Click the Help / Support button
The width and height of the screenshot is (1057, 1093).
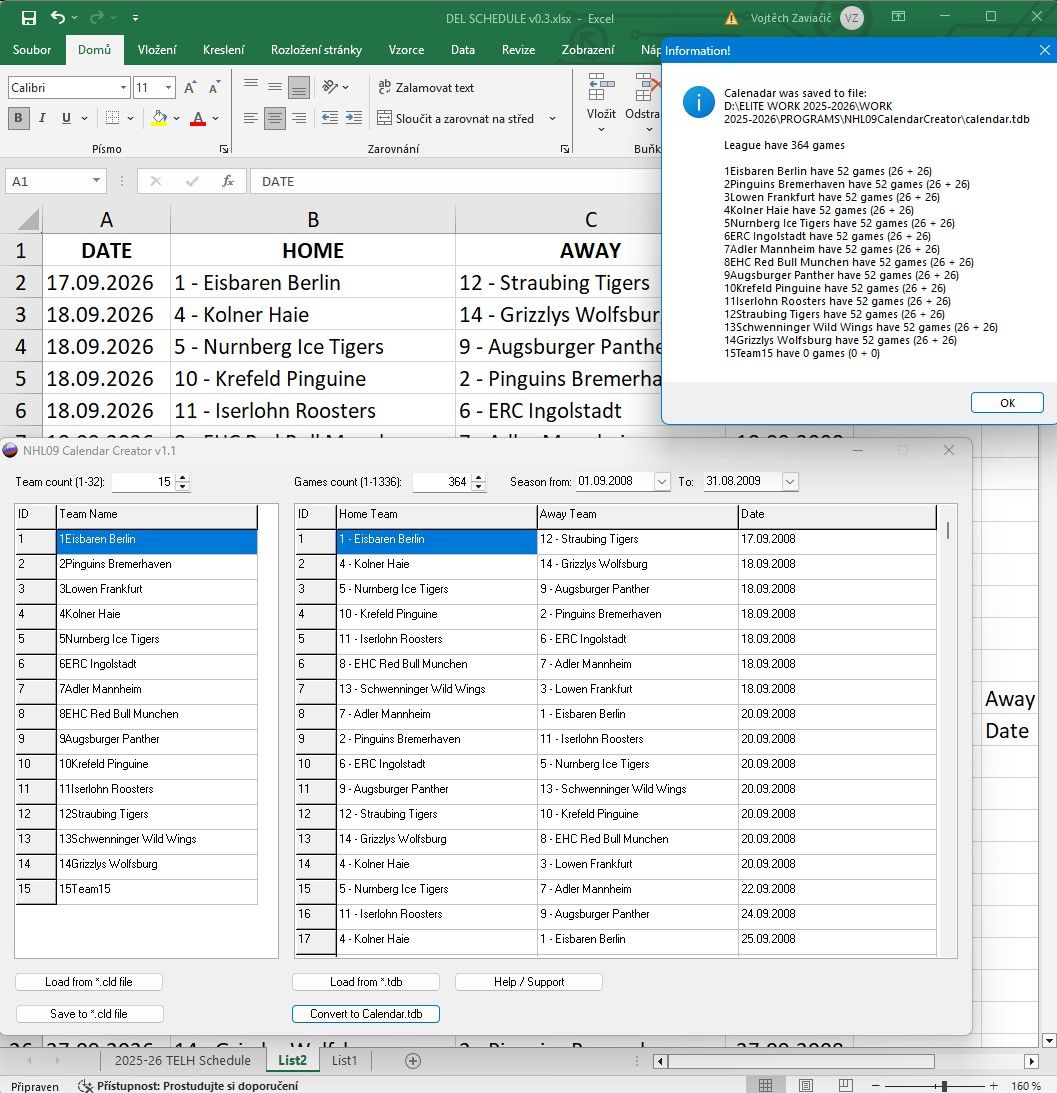pos(528,981)
